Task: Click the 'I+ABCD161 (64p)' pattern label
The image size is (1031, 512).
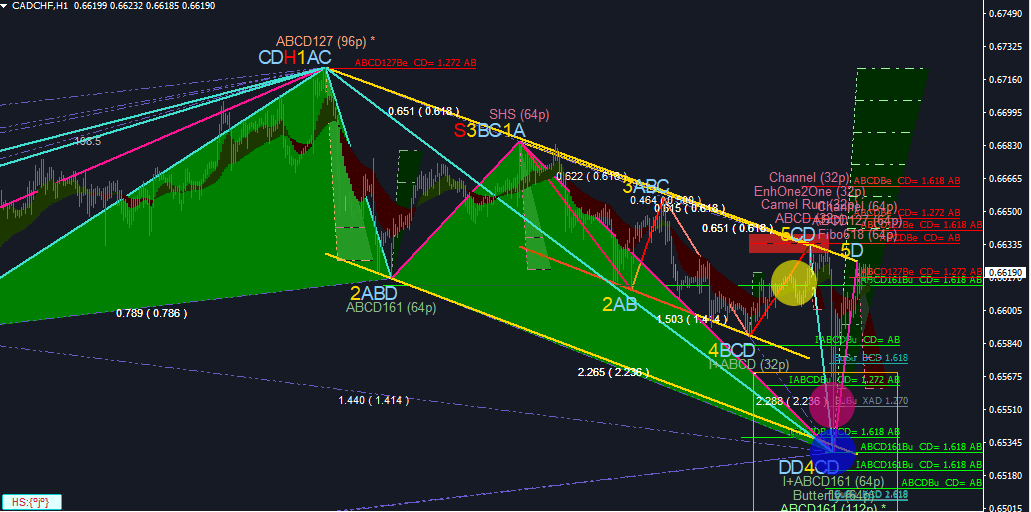Action: [833, 482]
